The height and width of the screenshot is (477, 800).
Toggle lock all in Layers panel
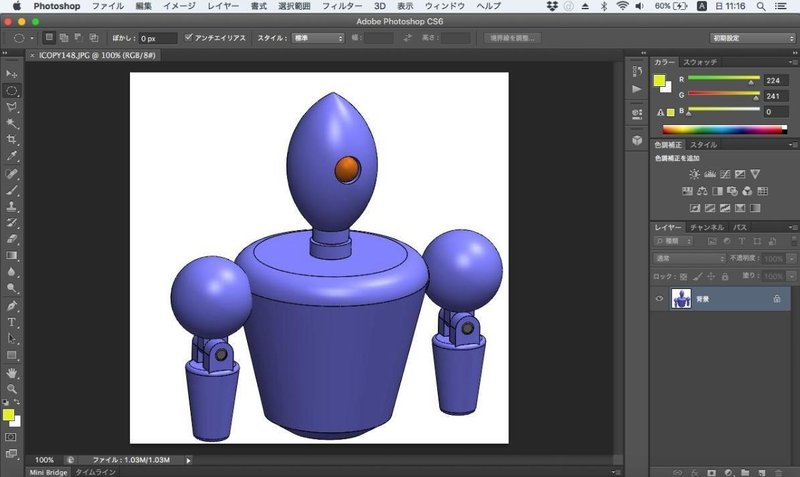pyautogui.click(x=724, y=277)
